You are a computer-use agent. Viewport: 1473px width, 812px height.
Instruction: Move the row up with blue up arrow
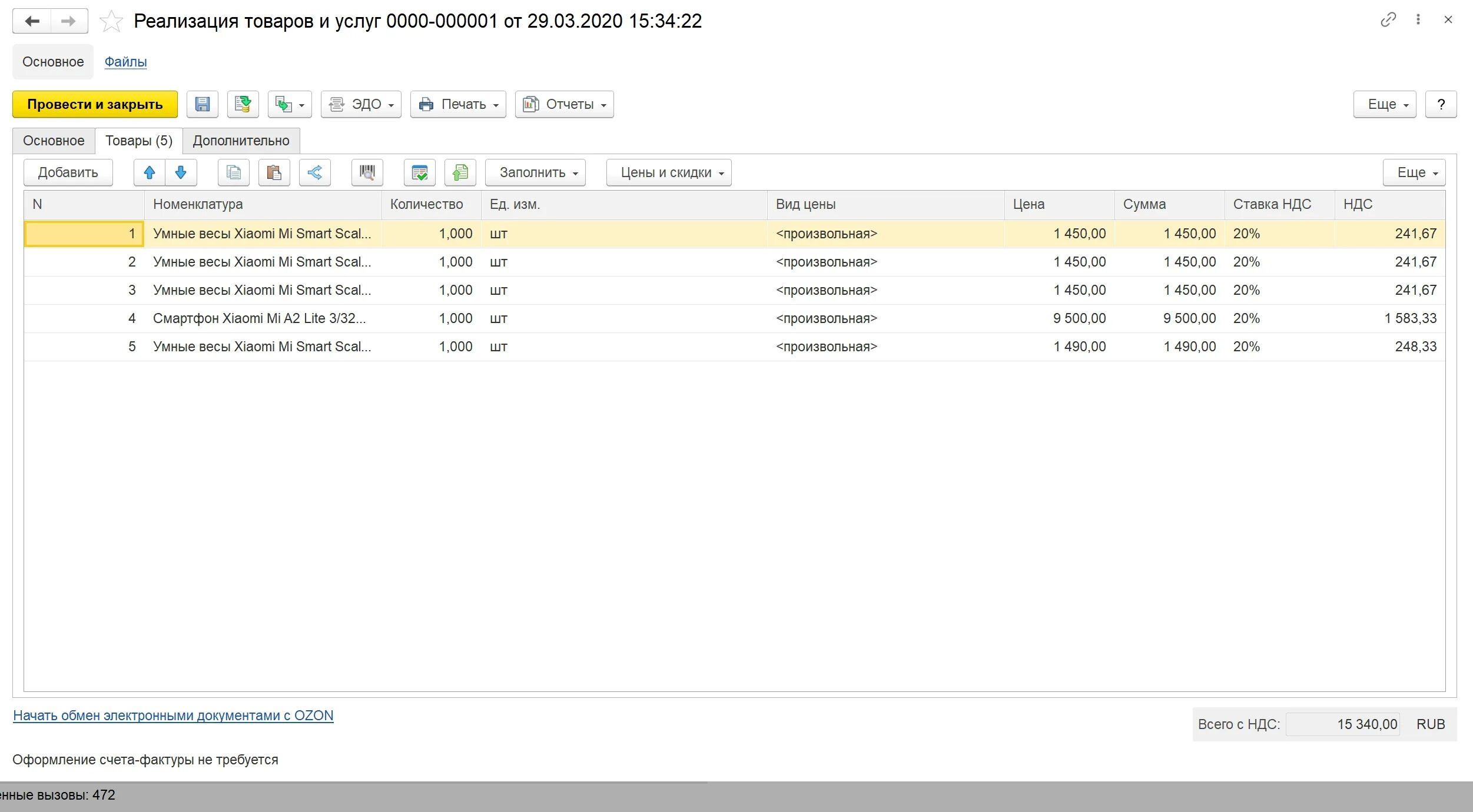(150, 172)
